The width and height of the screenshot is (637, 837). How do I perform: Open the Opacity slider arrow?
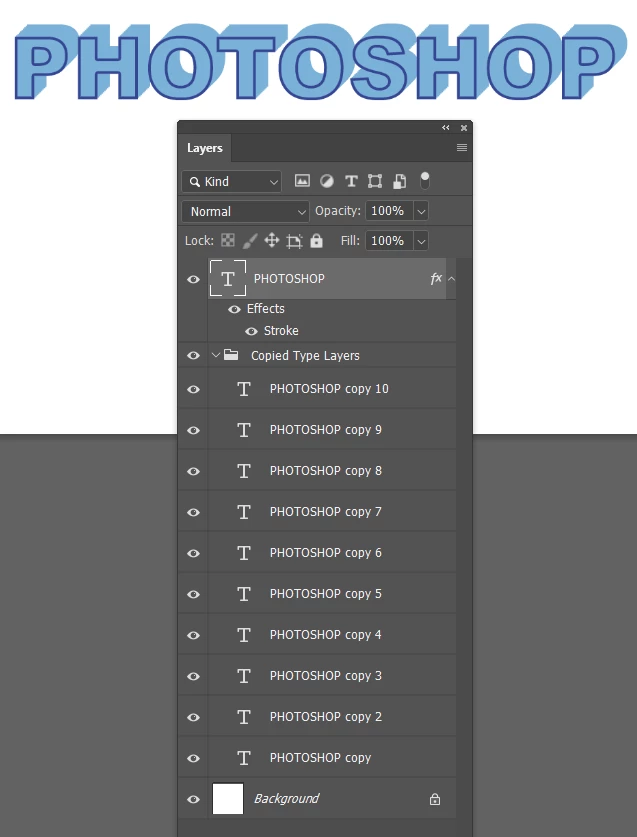pos(421,211)
